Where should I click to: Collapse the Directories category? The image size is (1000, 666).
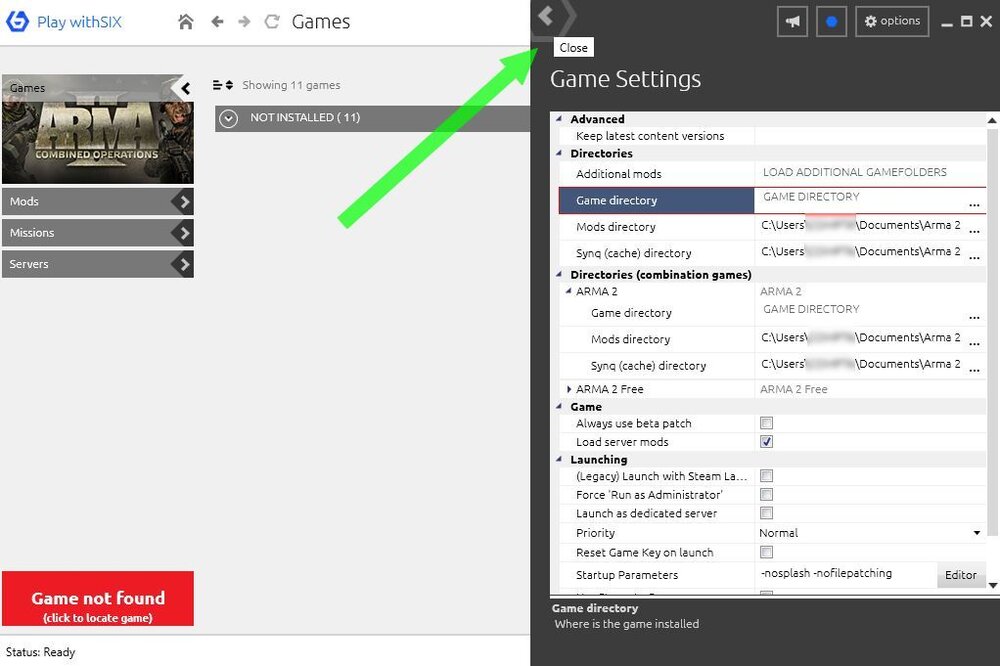[x=559, y=153]
